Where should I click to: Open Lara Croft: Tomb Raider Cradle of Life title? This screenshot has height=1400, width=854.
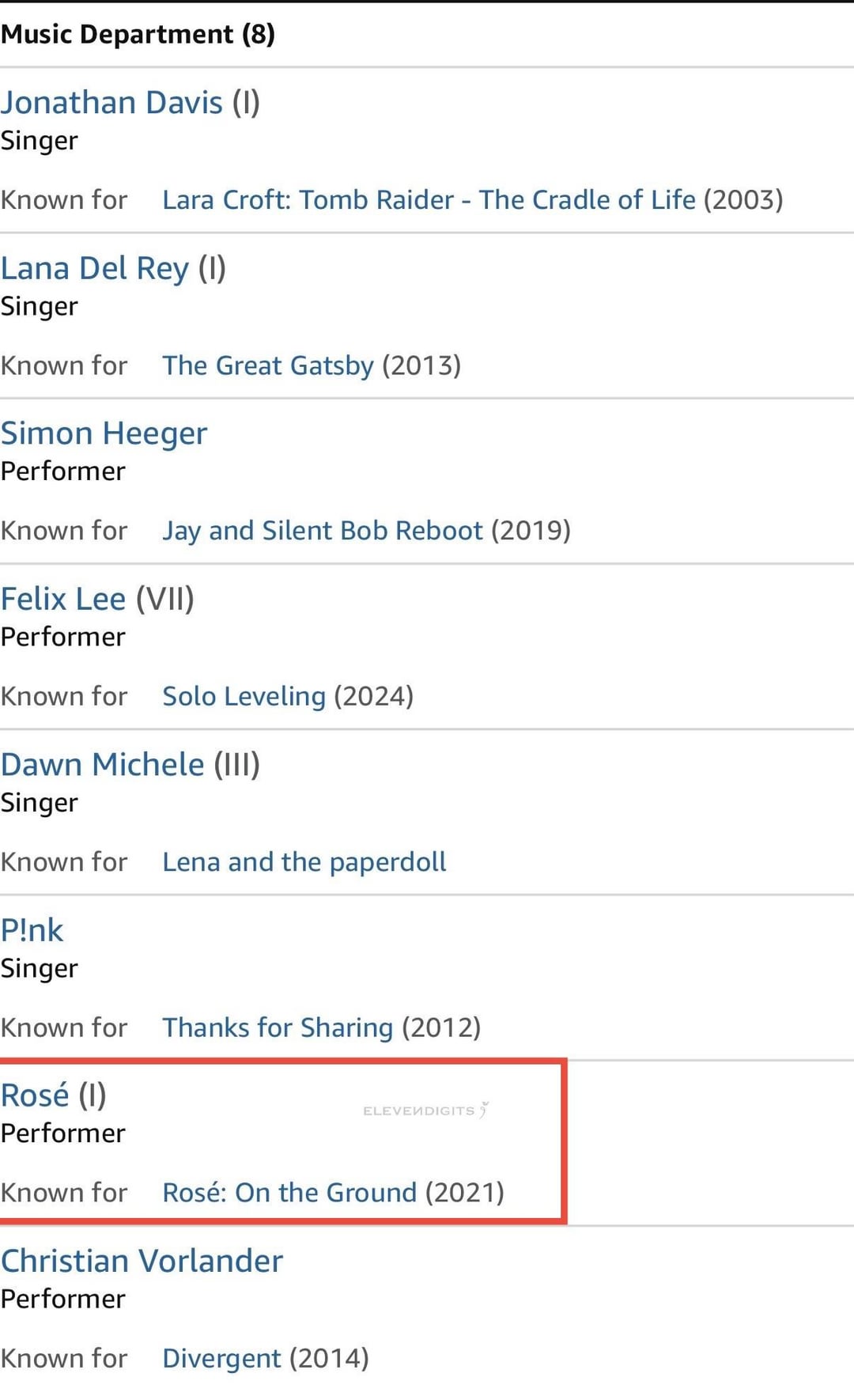click(429, 199)
